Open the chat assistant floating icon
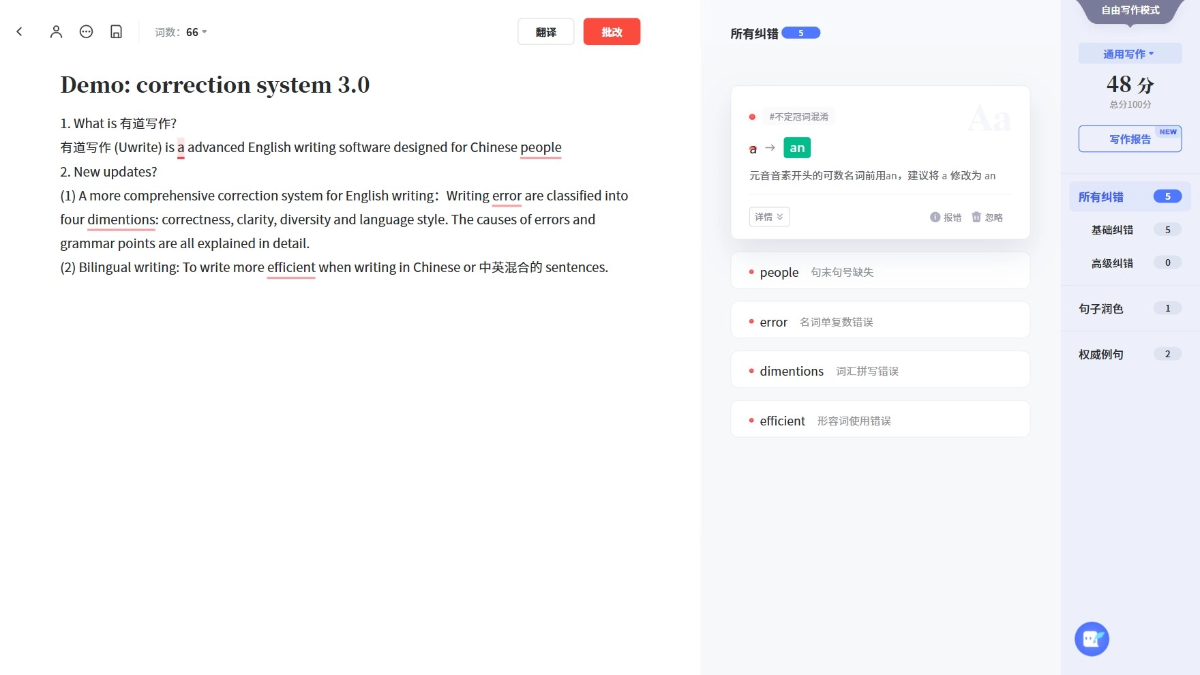 (x=1091, y=638)
